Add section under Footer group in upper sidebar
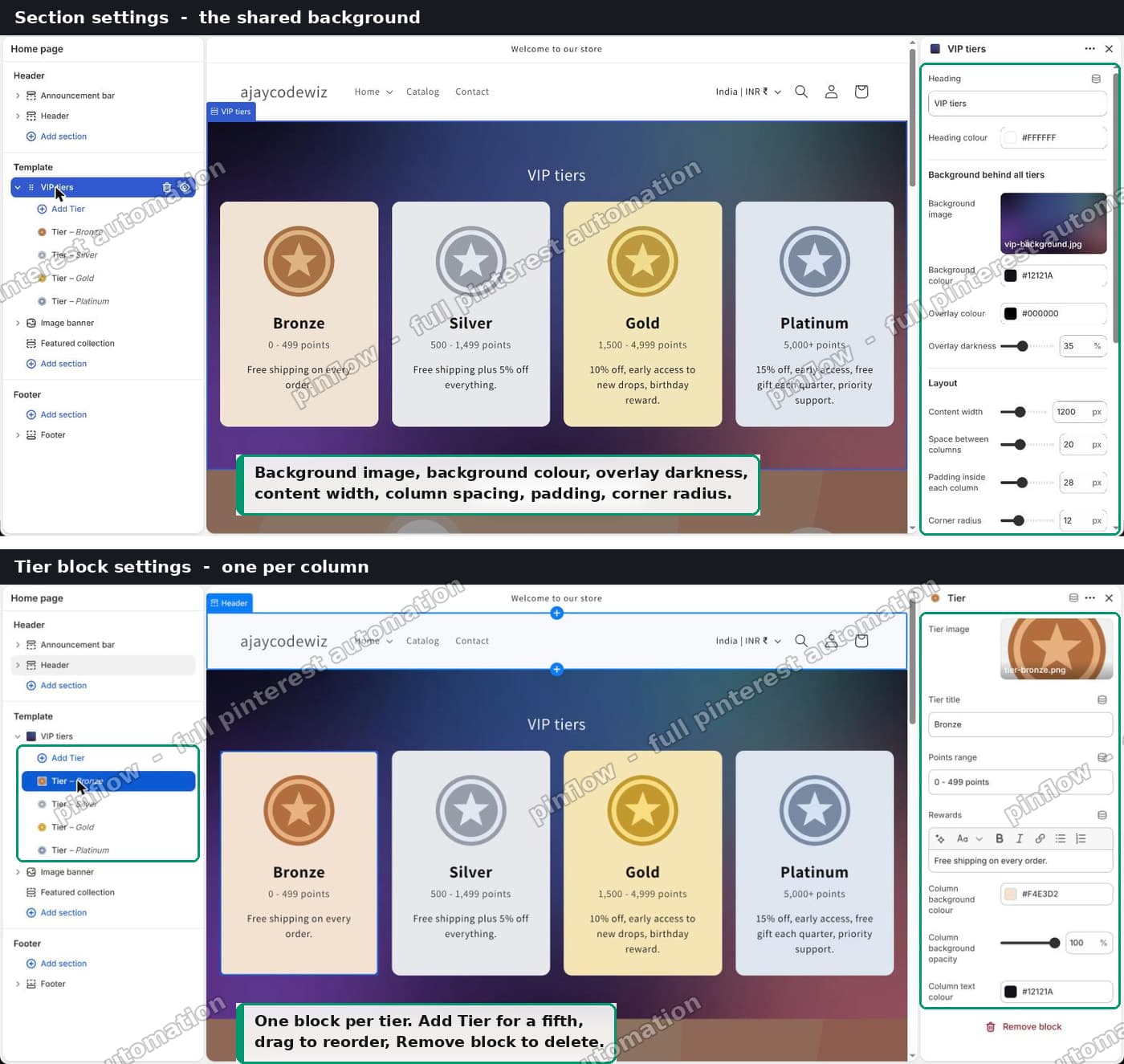This screenshot has width=1124, height=1064. coord(56,414)
